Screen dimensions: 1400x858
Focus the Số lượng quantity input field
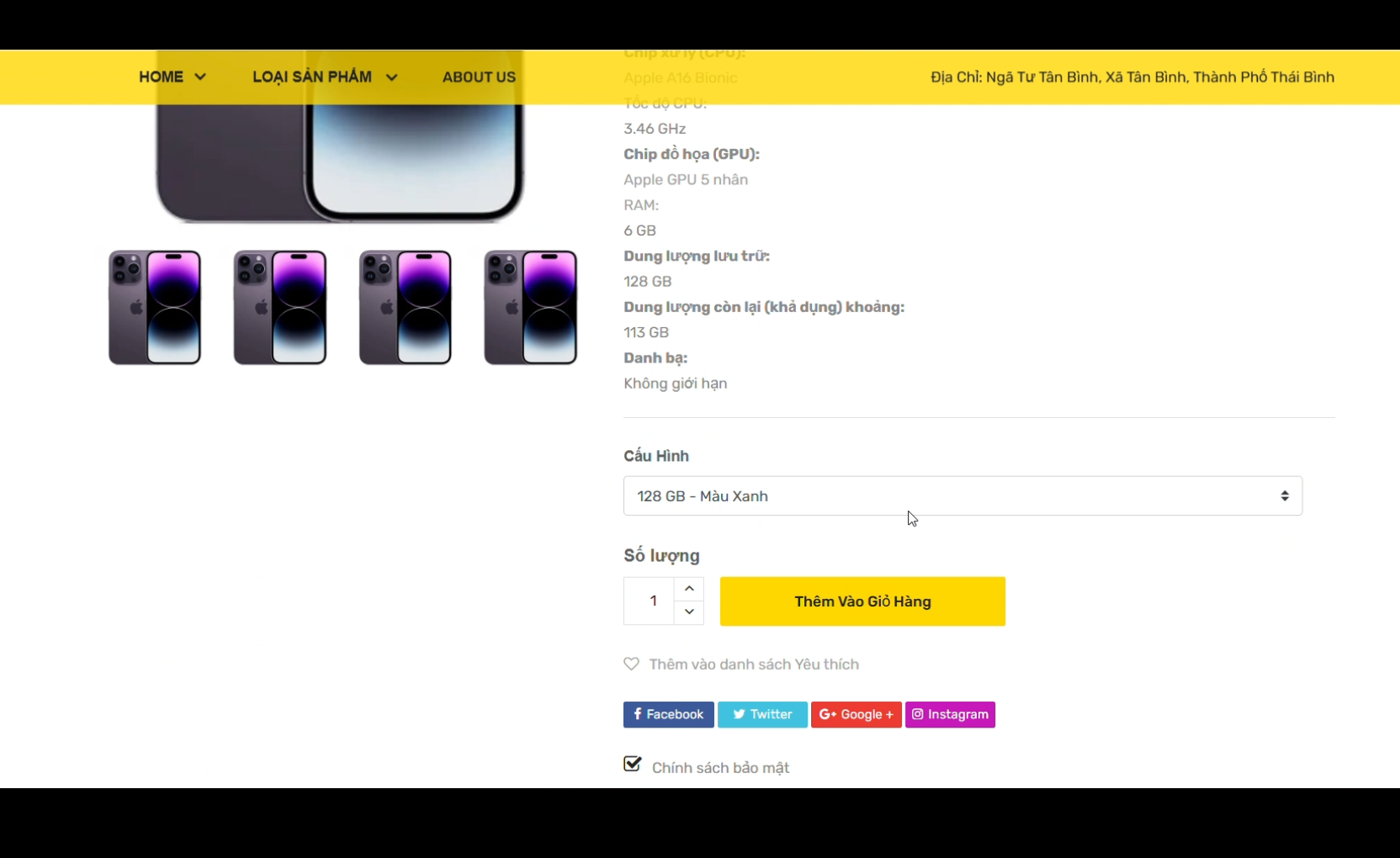(x=649, y=601)
